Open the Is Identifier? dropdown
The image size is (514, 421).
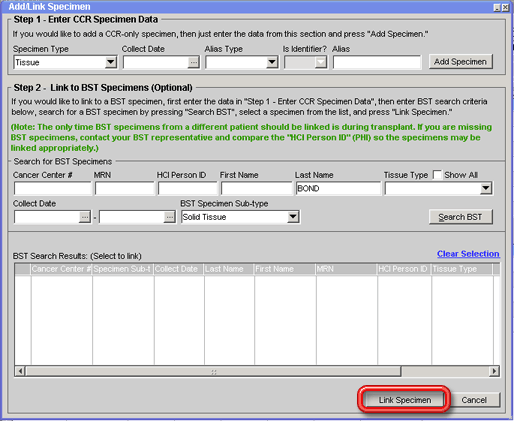(x=321, y=62)
